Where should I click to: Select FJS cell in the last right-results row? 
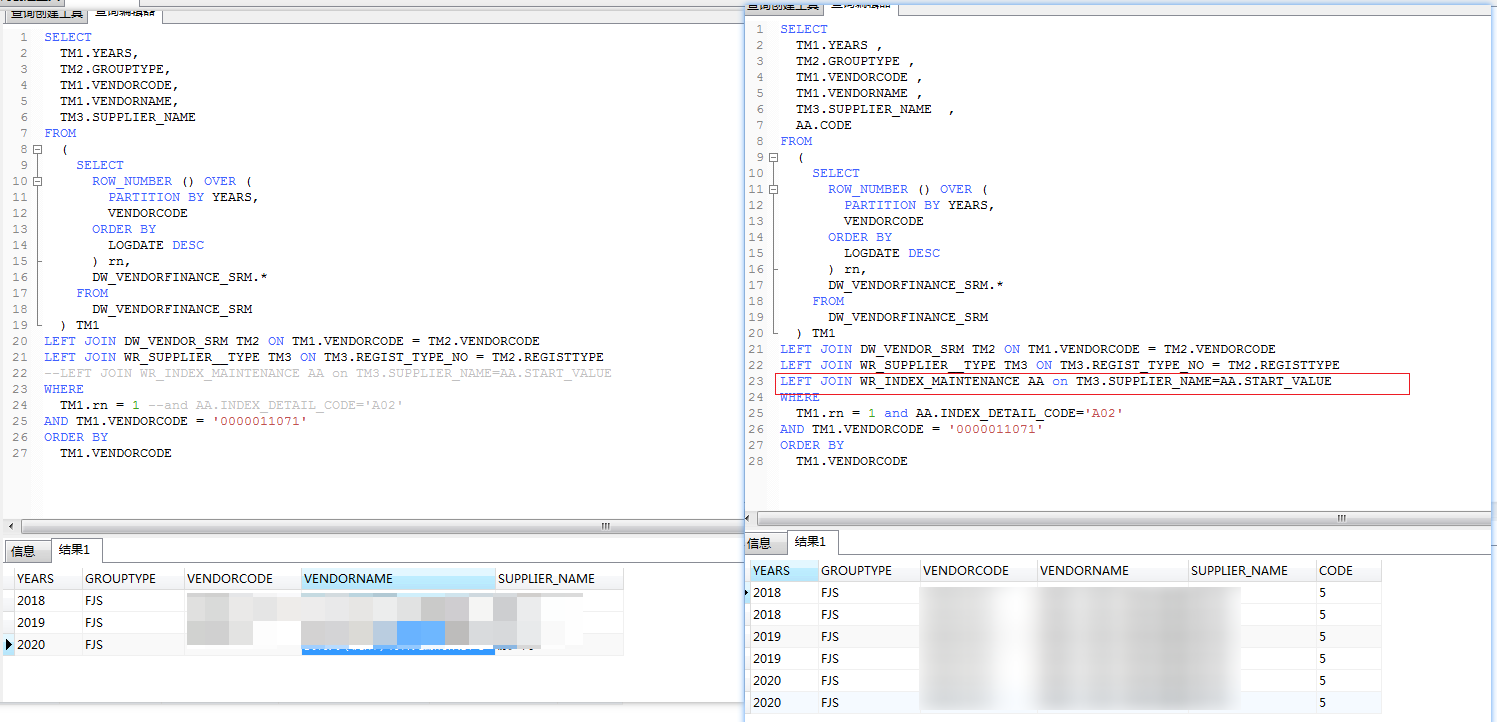pyautogui.click(x=868, y=703)
